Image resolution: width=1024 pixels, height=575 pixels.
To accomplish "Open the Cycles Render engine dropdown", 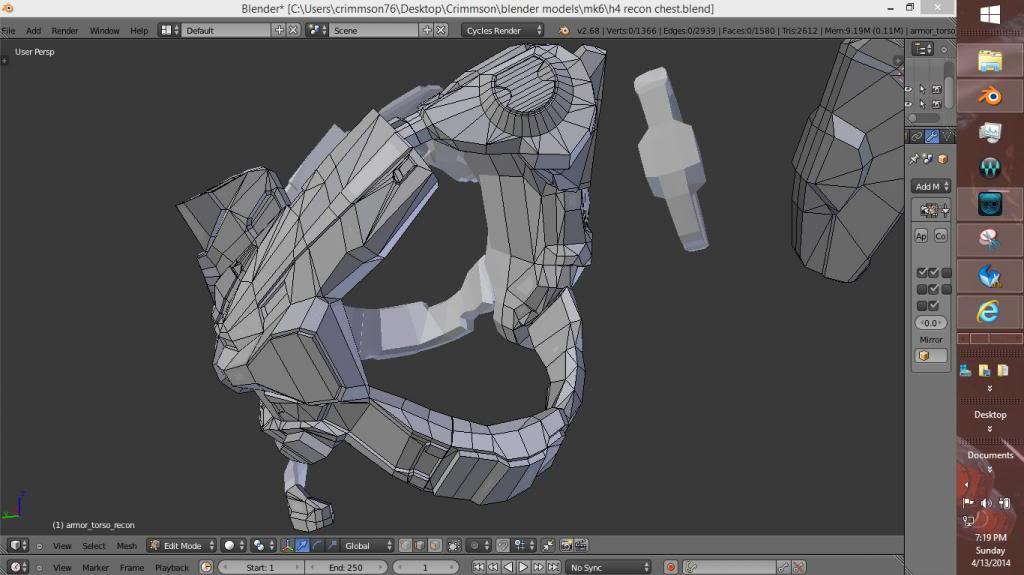I will point(503,31).
